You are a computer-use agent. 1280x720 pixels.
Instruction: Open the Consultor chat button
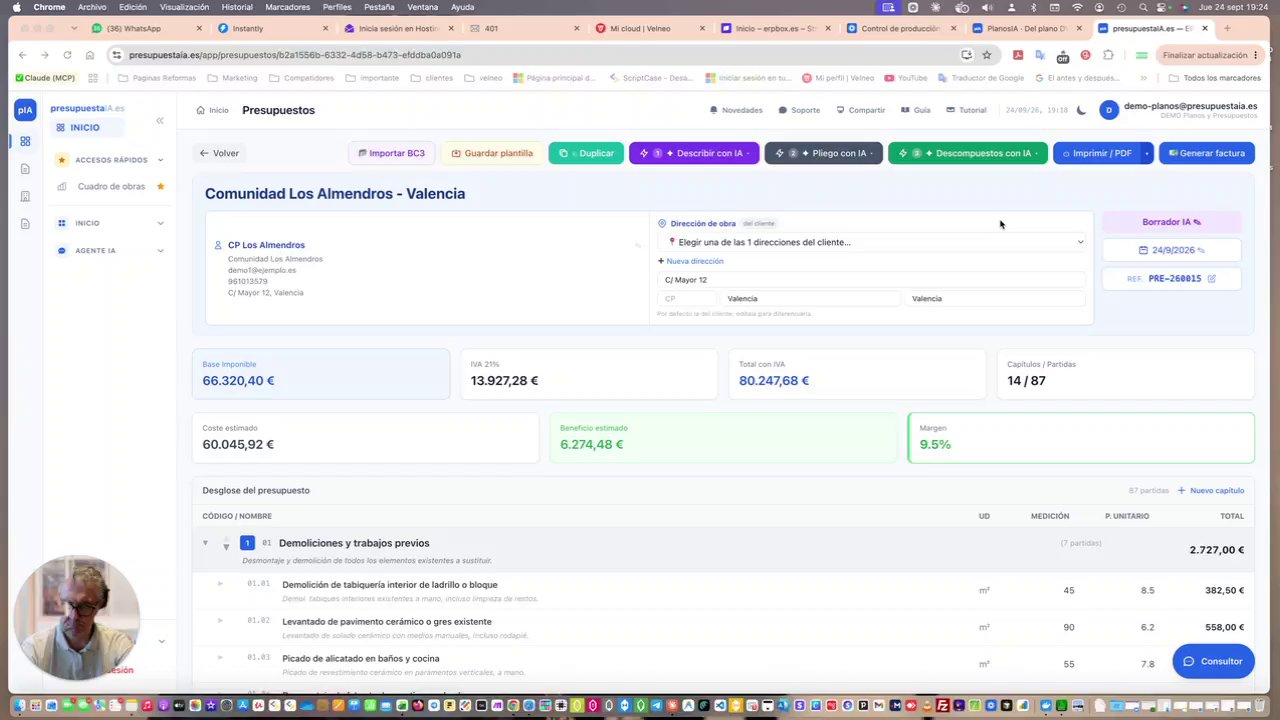(1213, 661)
